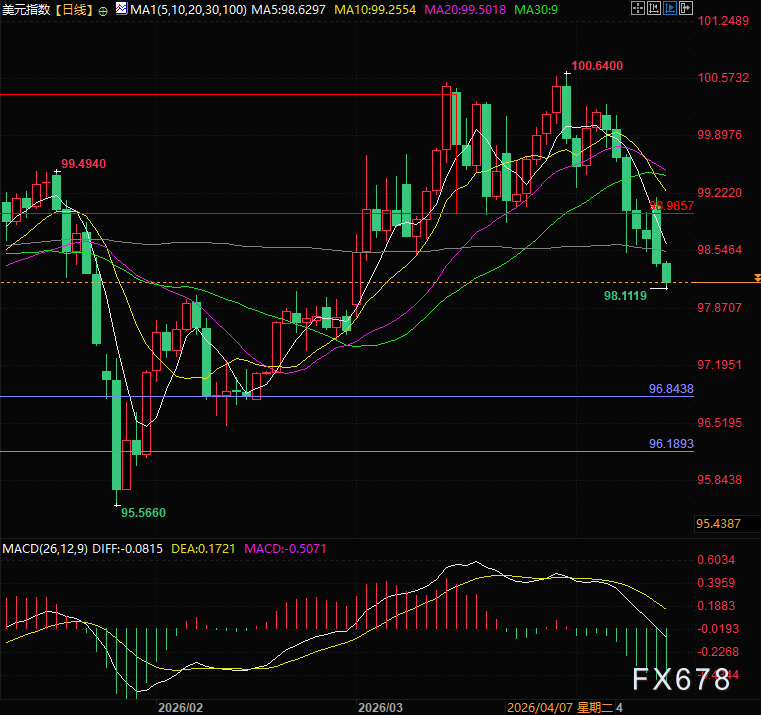
Task: Click the FX678 watermark logo
Action: coord(680,680)
